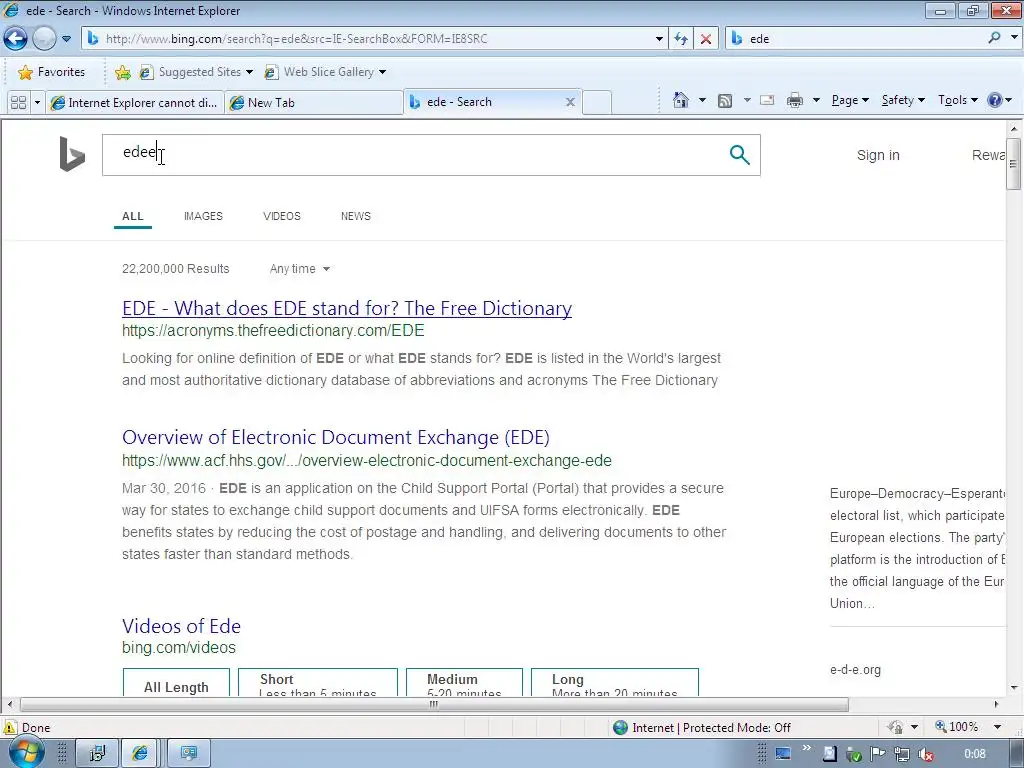Image resolution: width=1024 pixels, height=768 pixels.
Task: Open EDE What does EDE stand for result
Action: pos(347,308)
